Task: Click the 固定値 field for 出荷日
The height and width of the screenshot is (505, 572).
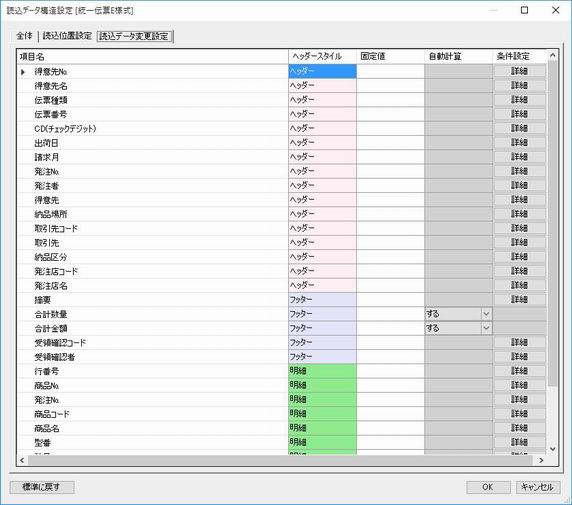Action: [x=390, y=142]
